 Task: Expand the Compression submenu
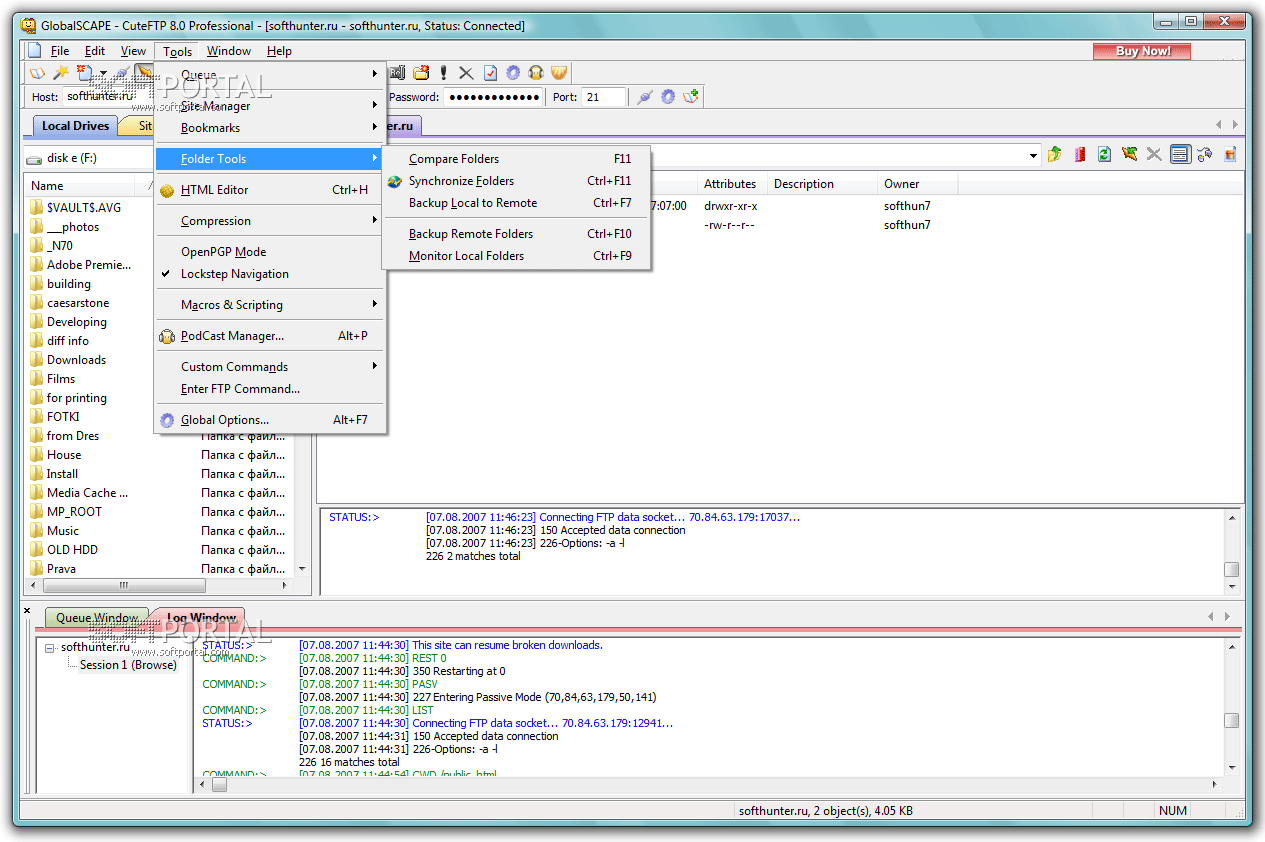point(270,221)
